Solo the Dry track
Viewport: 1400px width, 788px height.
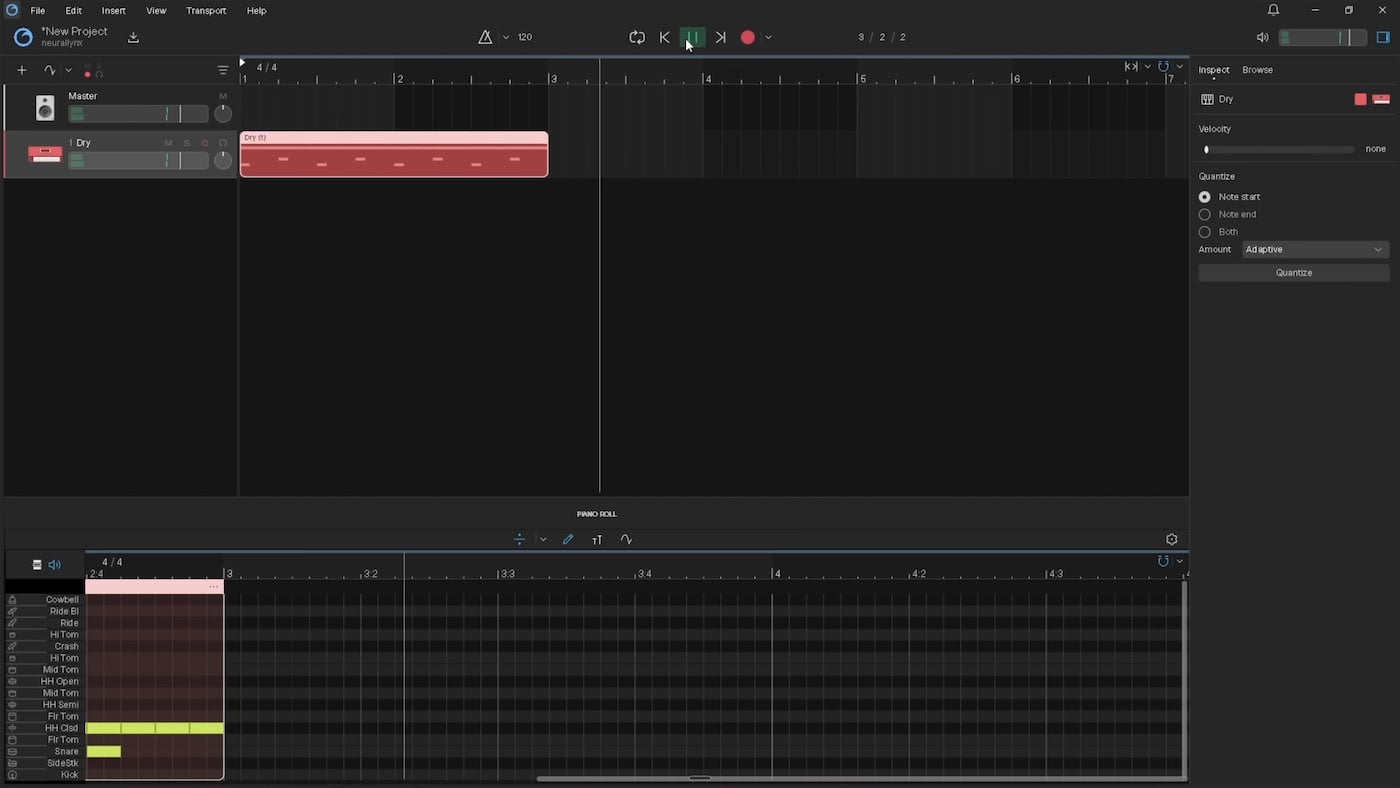pyautogui.click(x=186, y=142)
